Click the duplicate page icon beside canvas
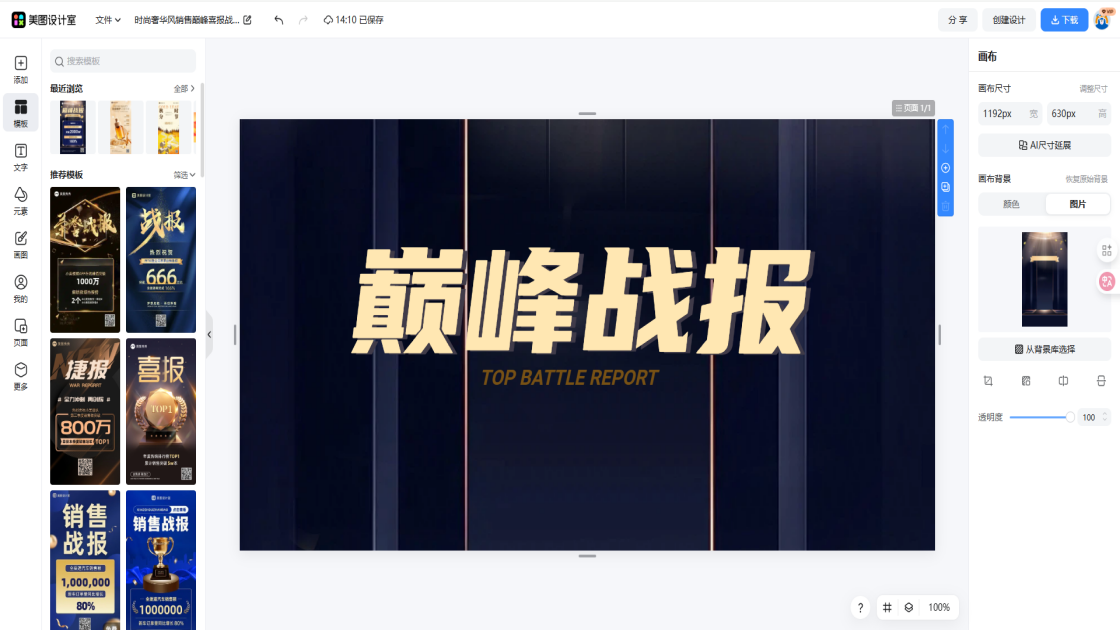The image size is (1120, 630). (945, 187)
